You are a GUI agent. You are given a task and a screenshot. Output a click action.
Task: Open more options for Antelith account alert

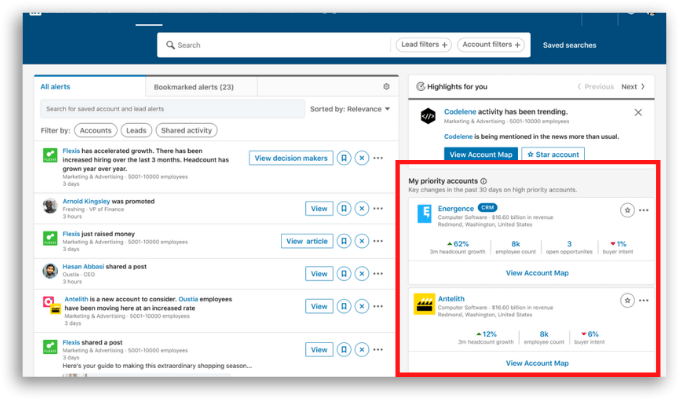pyautogui.click(x=378, y=306)
